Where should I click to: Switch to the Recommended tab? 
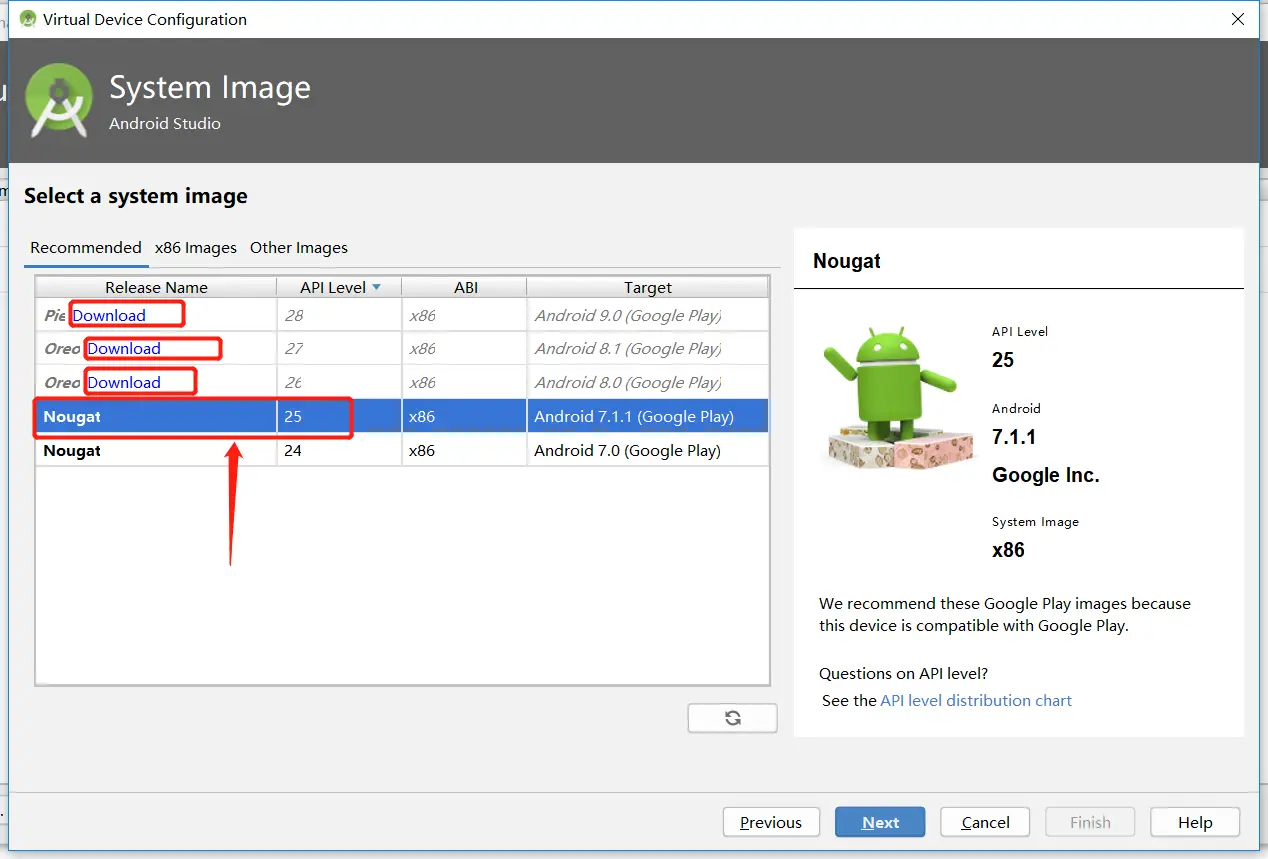(x=86, y=247)
